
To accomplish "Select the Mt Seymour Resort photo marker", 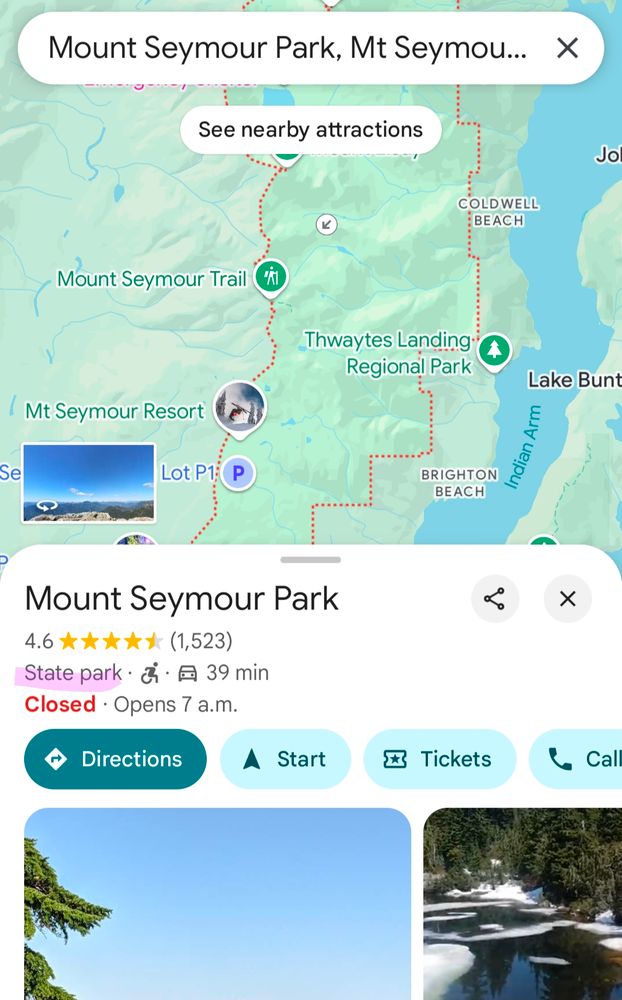I will [240, 405].
